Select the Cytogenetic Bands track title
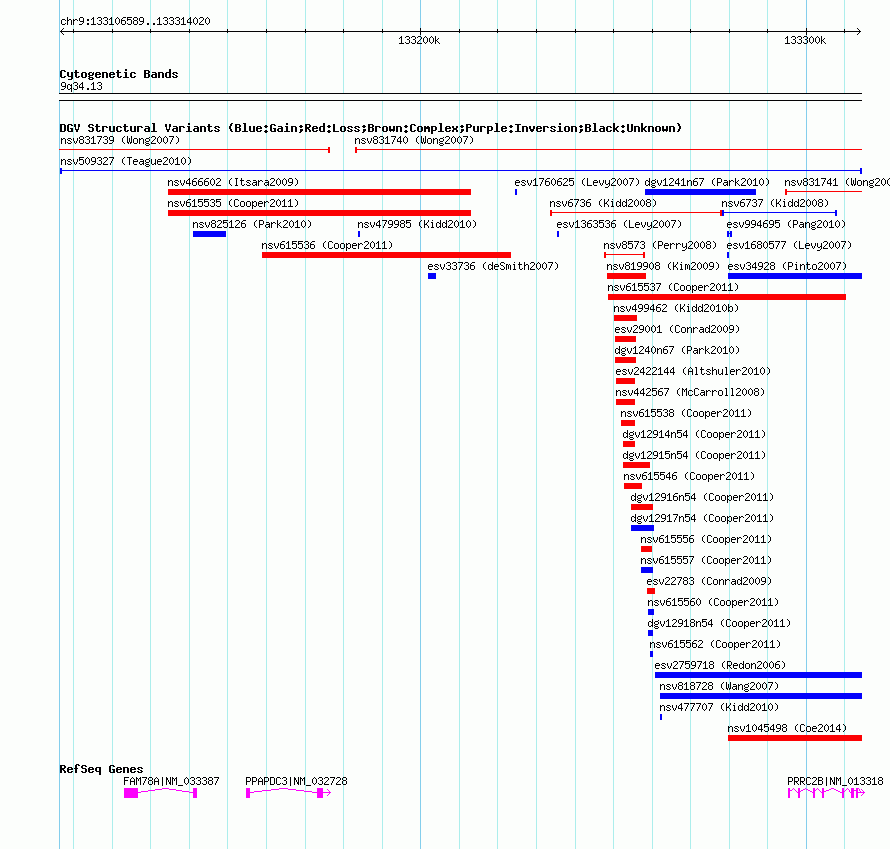The height and width of the screenshot is (849, 890). coord(119,74)
